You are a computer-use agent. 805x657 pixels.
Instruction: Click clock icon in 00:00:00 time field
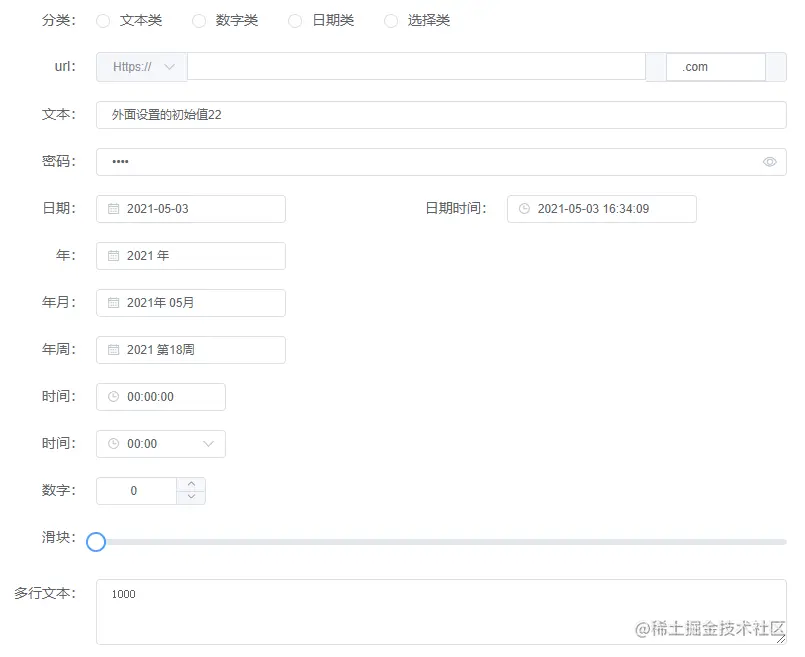(113, 397)
